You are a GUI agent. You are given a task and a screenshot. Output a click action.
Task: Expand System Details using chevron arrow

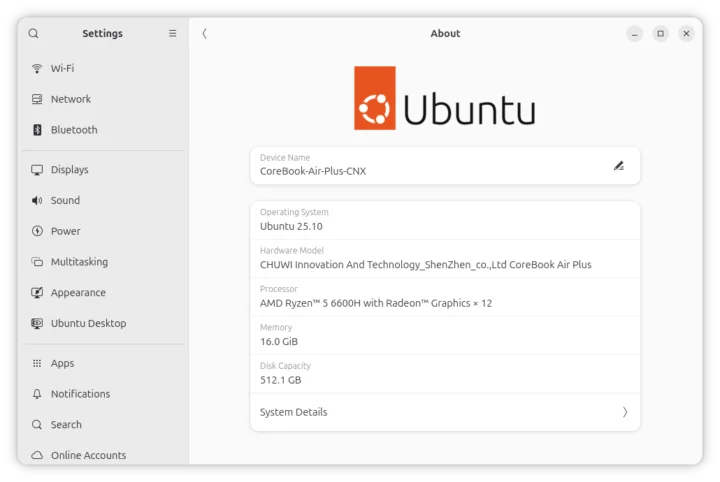pyautogui.click(x=625, y=412)
